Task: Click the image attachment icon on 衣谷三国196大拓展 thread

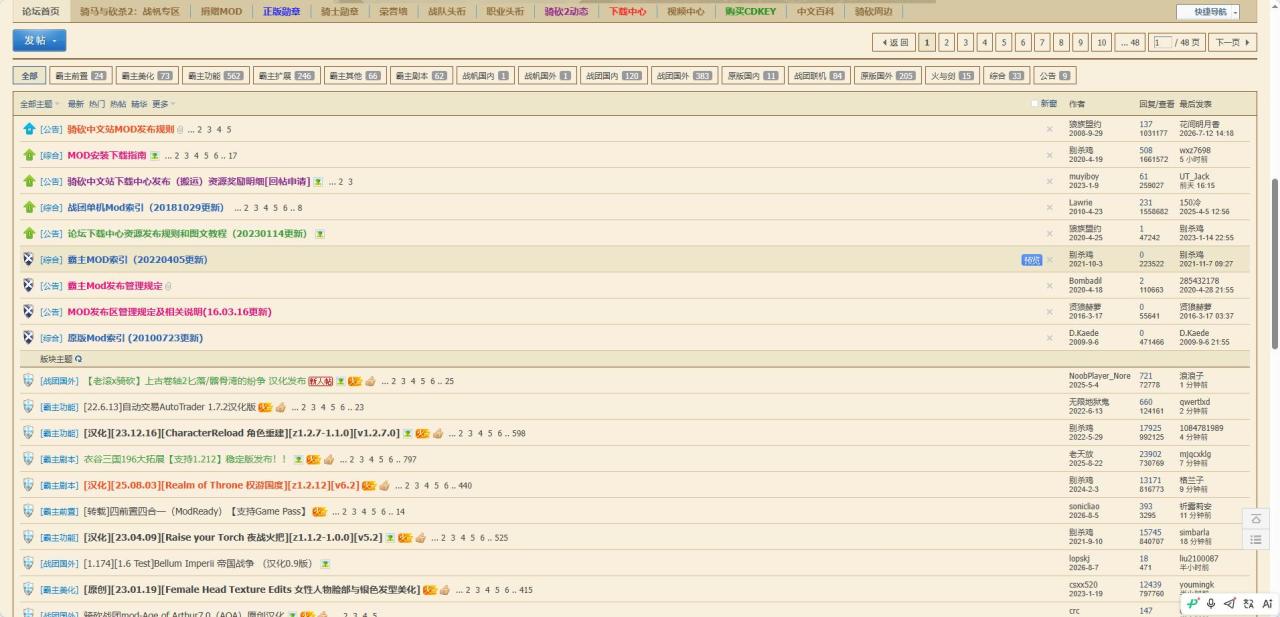Action: click(x=297, y=459)
